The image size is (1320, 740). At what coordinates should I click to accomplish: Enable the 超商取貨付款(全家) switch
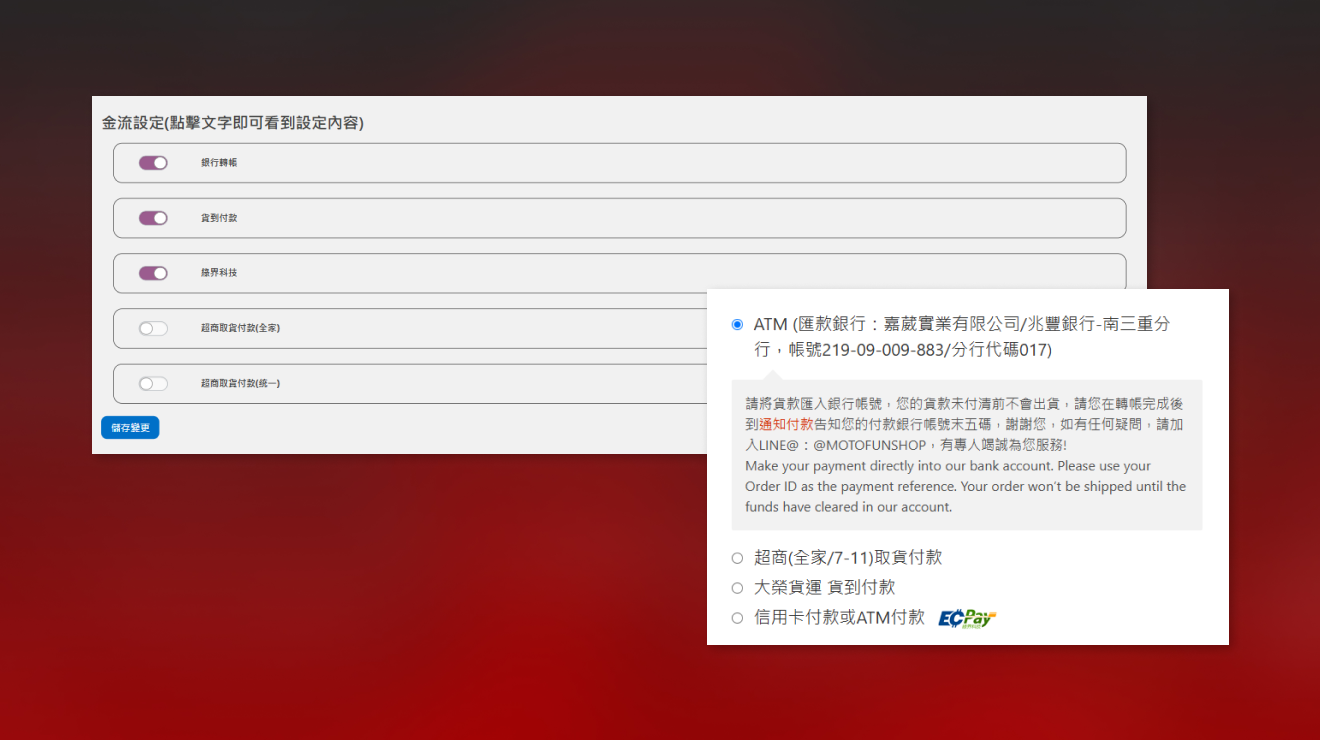point(153,328)
